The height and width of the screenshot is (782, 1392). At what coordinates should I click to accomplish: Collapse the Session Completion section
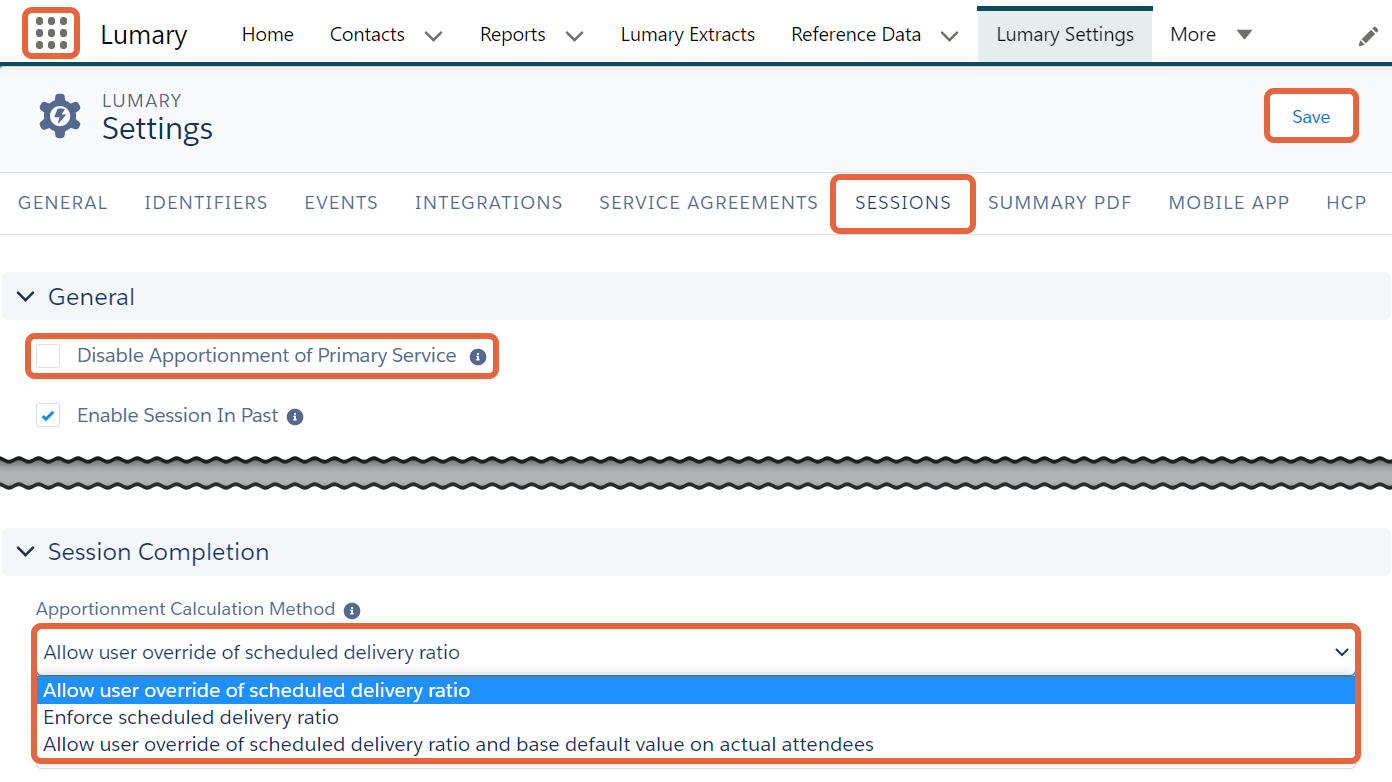[x=26, y=552]
